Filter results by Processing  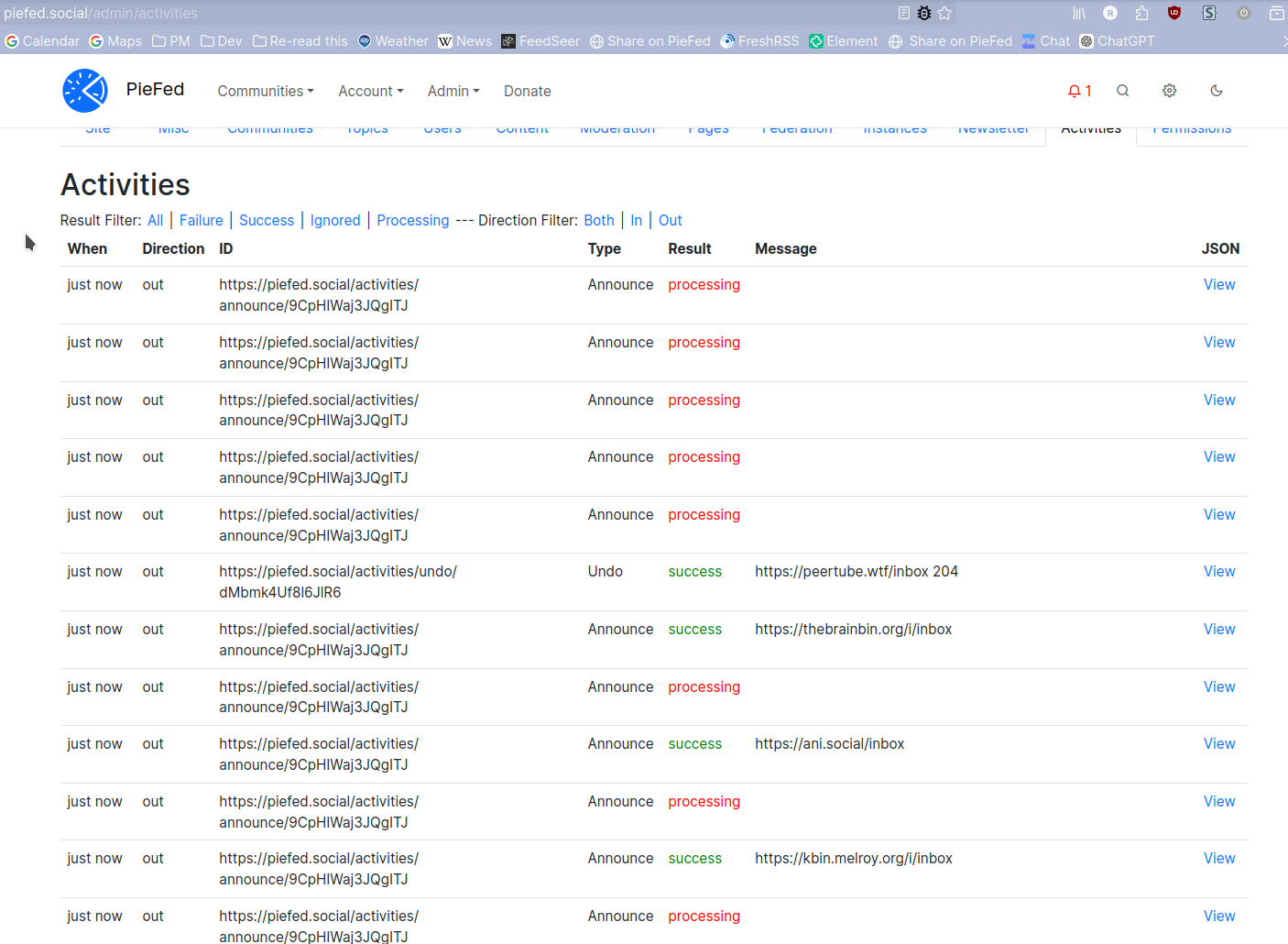[x=413, y=220]
